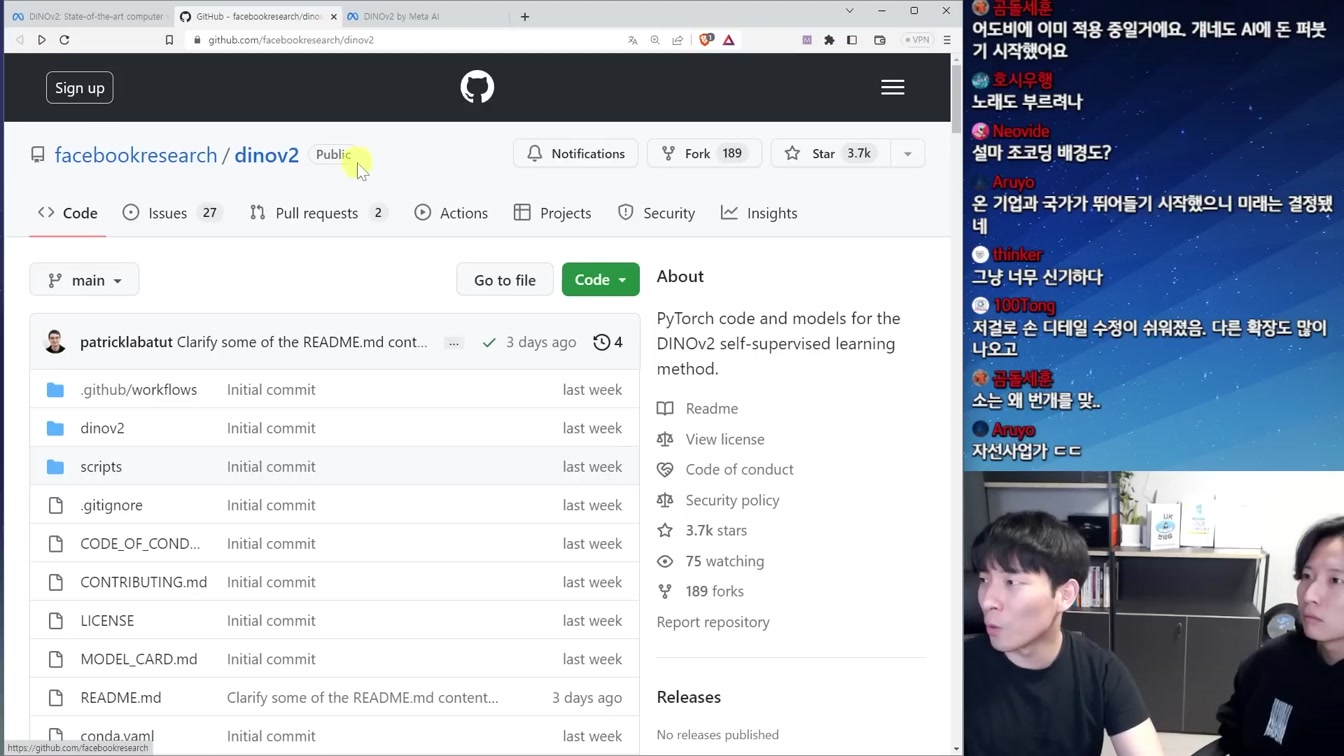The height and width of the screenshot is (756, 1344).
Task: Expand the Star lists dropdown arrow
Action: [908, 153]
